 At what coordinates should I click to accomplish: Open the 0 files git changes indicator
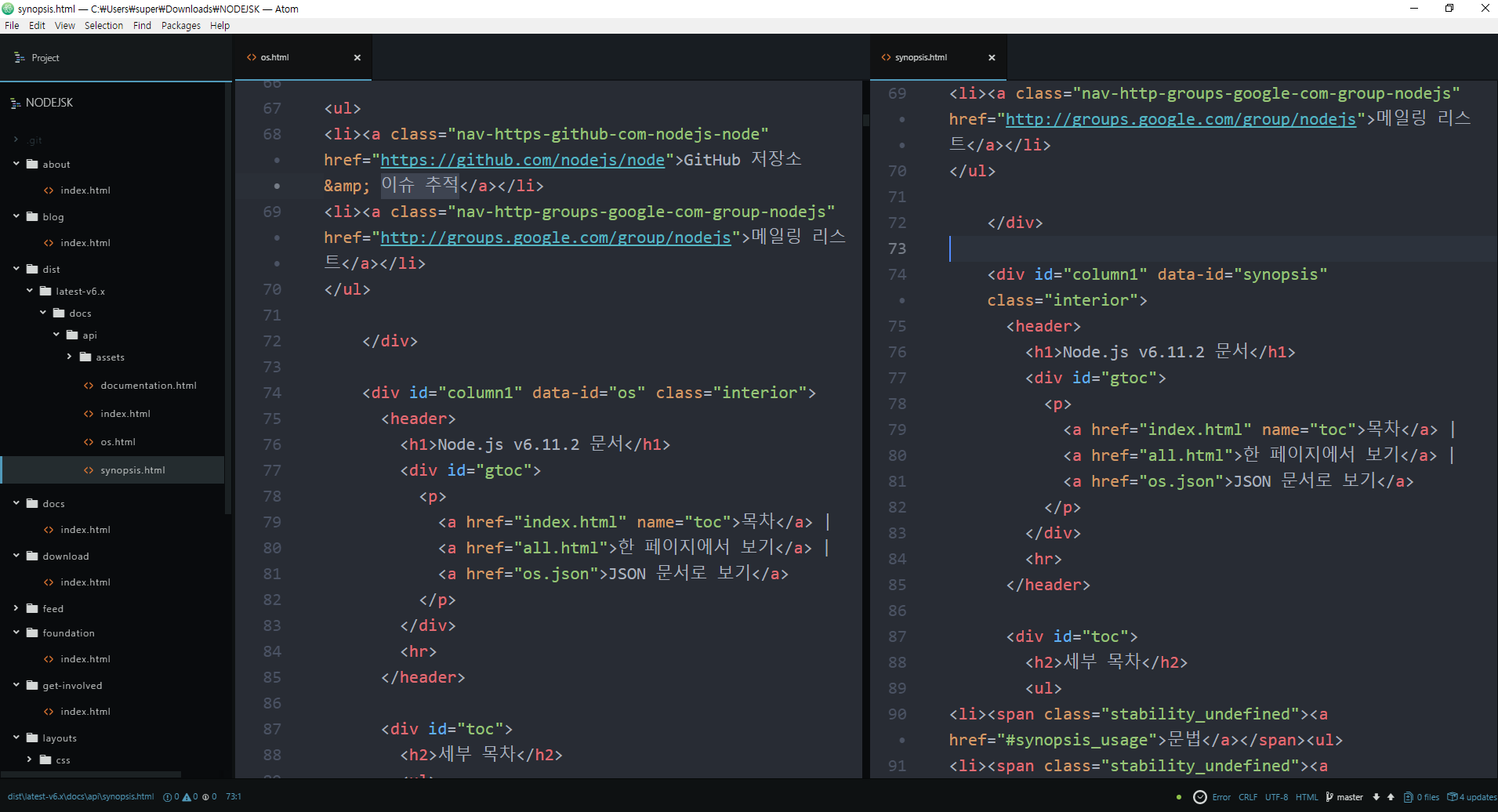1421,797
